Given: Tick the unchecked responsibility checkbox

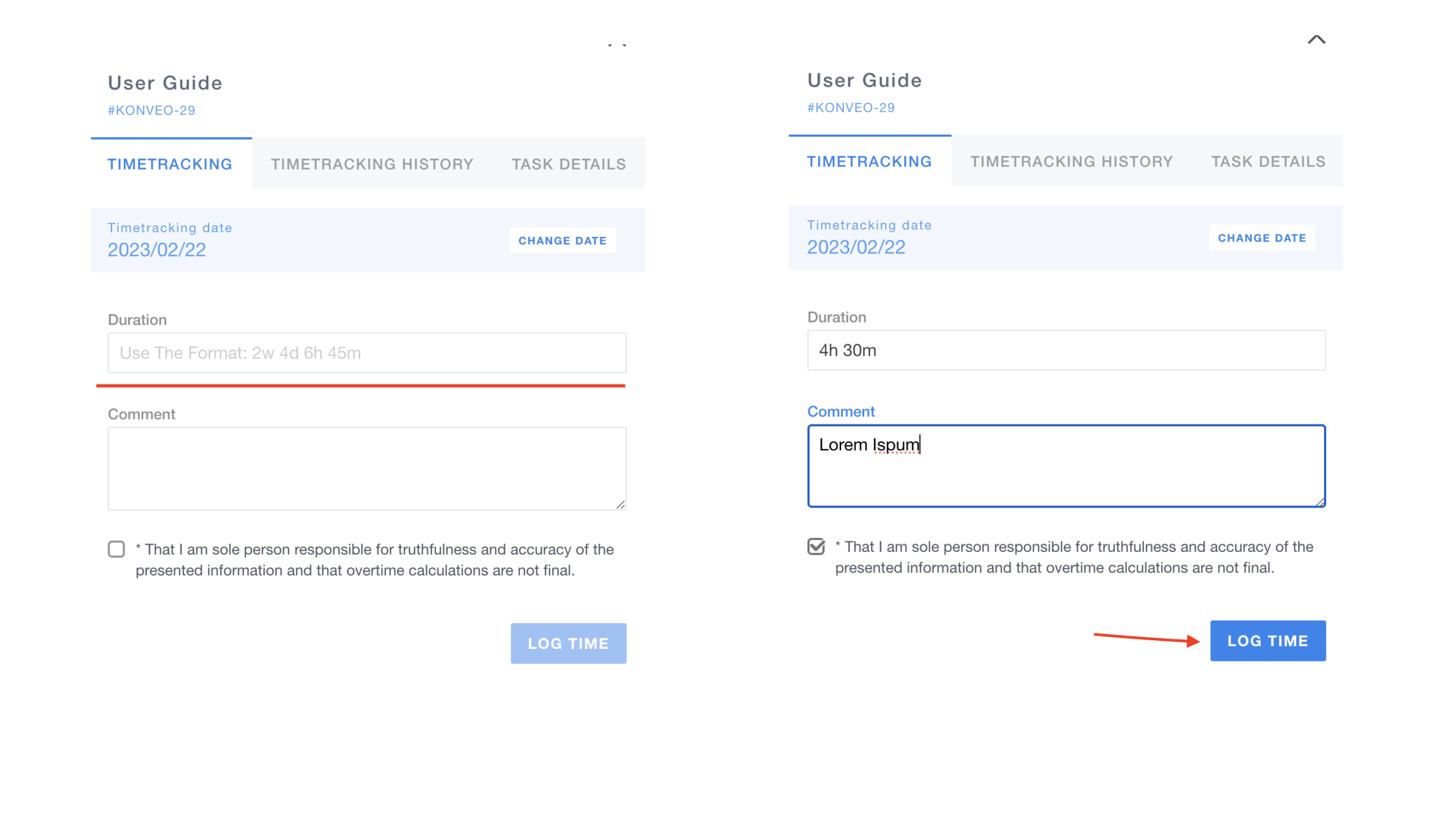Looking at the screenshot, I should pyautogui.click(x=116, y=549).
